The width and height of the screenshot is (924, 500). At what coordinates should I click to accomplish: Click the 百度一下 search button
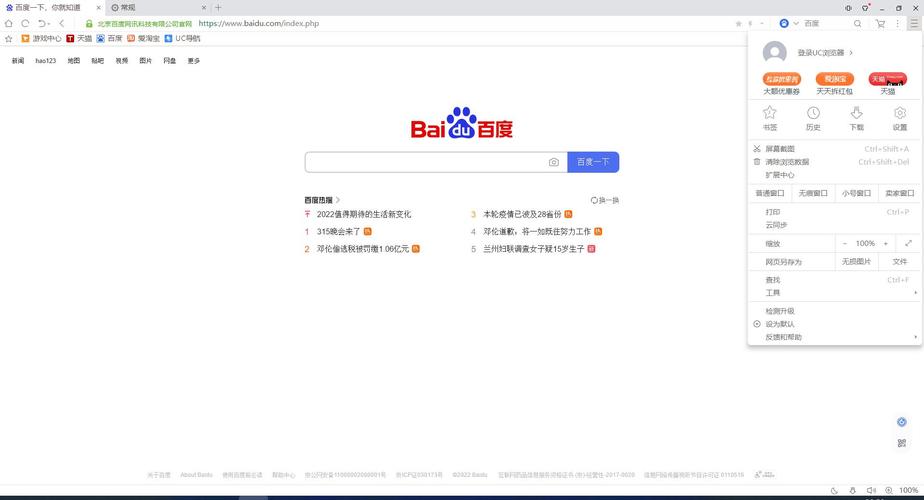click(x=593, y=162)
